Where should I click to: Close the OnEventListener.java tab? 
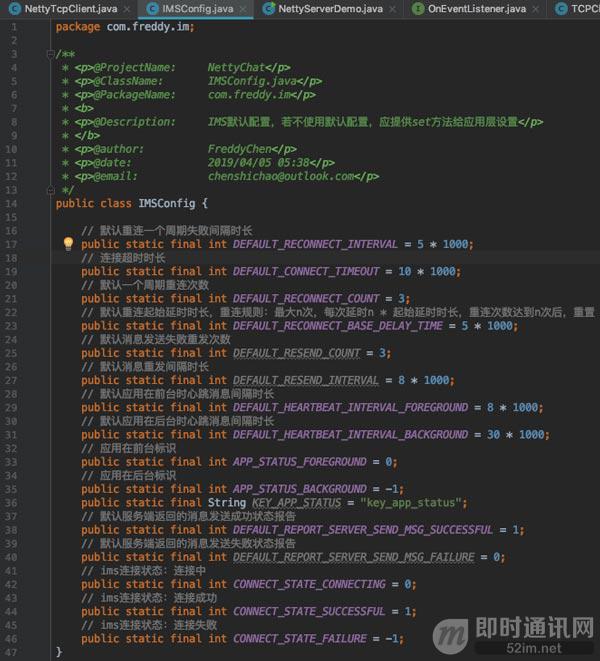(x=535, y=9)
